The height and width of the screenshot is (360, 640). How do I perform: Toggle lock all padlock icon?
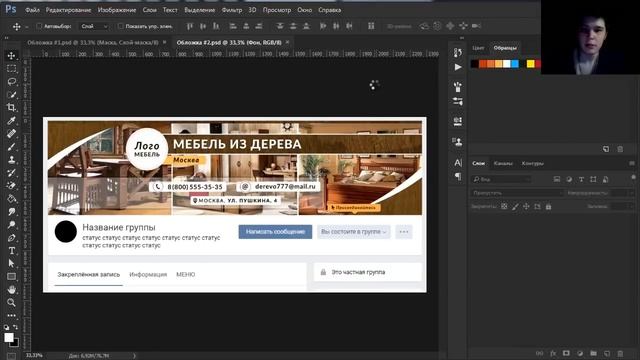pyautogui.click(x=548, y=207)
